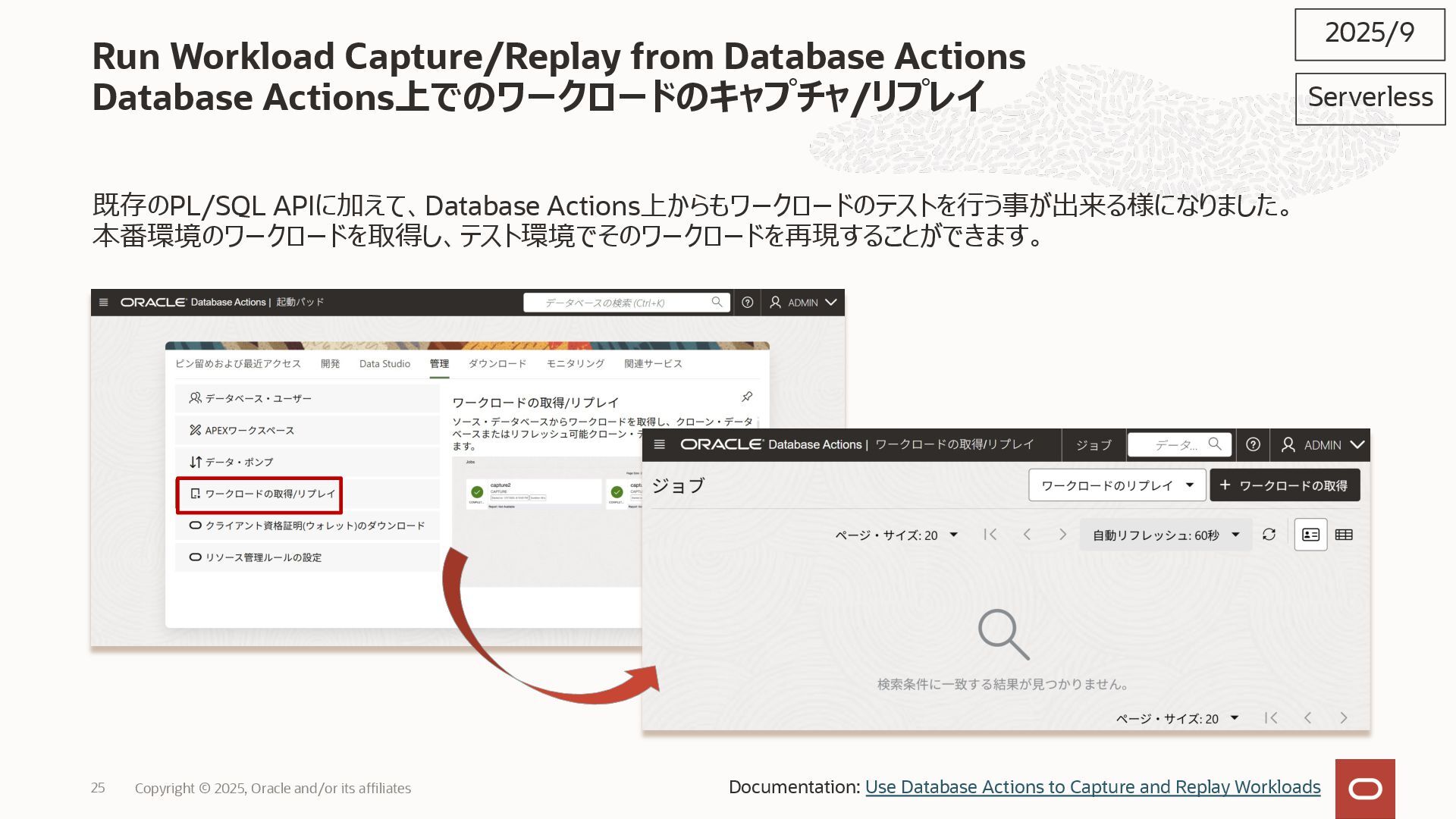Image resolution: width=1456 pixels, height=819 pixels.
Task: Click the hamburger menu in the launchpad header
Action: point(104,303)
